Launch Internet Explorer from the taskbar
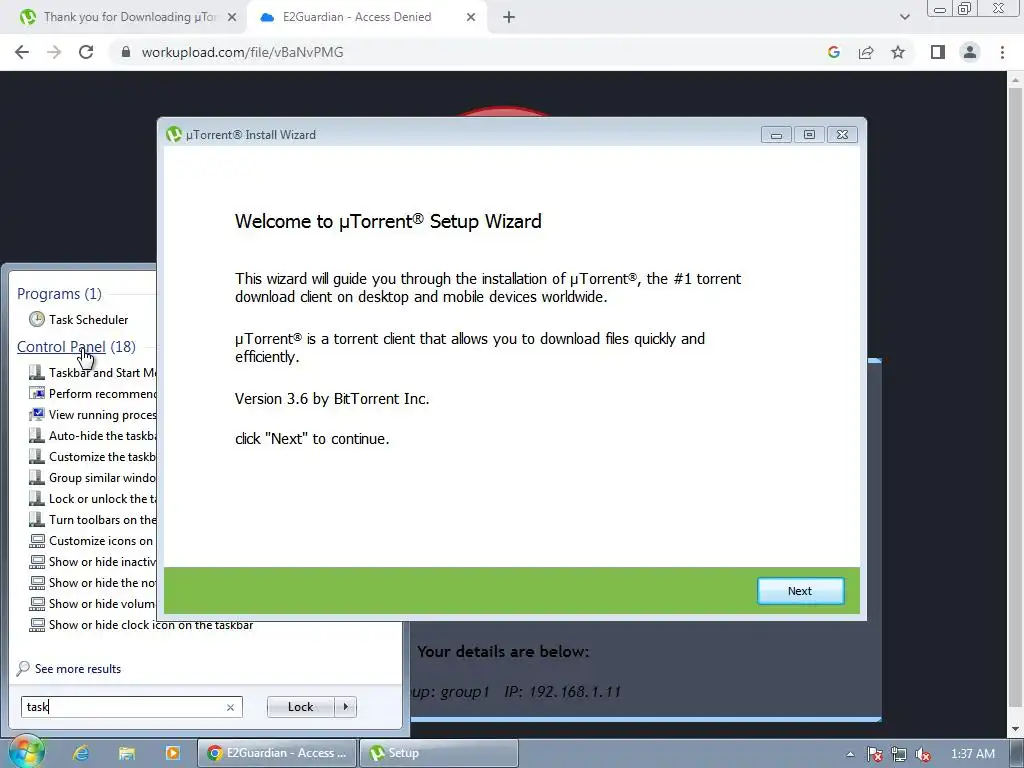The width and height of the screenshot is (1024, 768). (81, 753)
